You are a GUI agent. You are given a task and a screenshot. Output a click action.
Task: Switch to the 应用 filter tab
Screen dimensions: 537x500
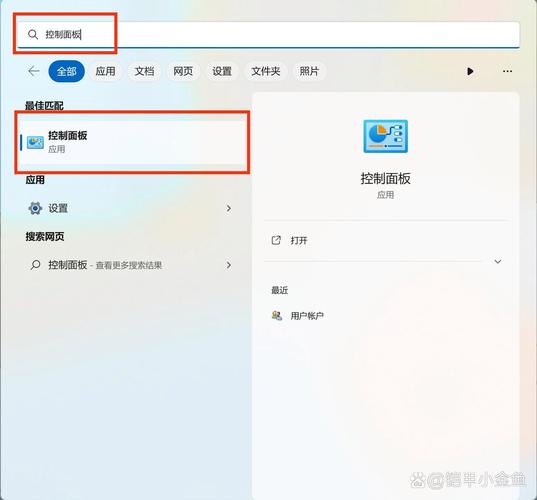click(105, 71)
